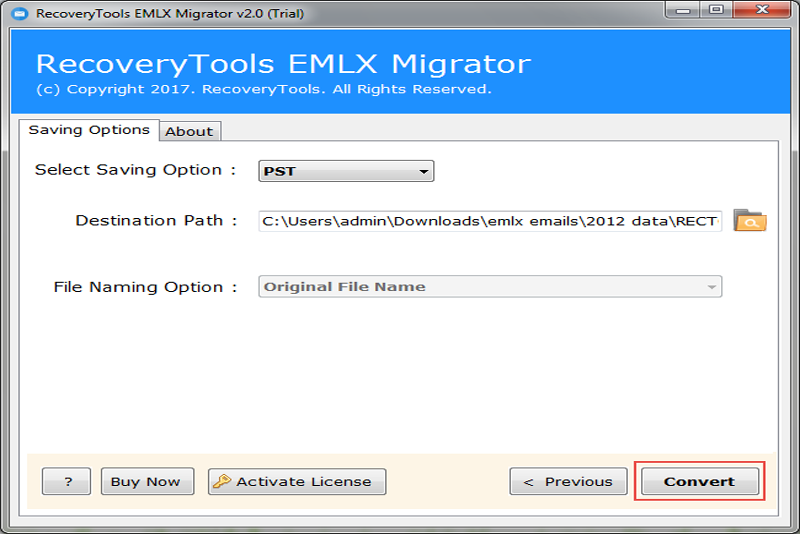
Task: Go back using the Previous button
Action: (x=568, y=481)
